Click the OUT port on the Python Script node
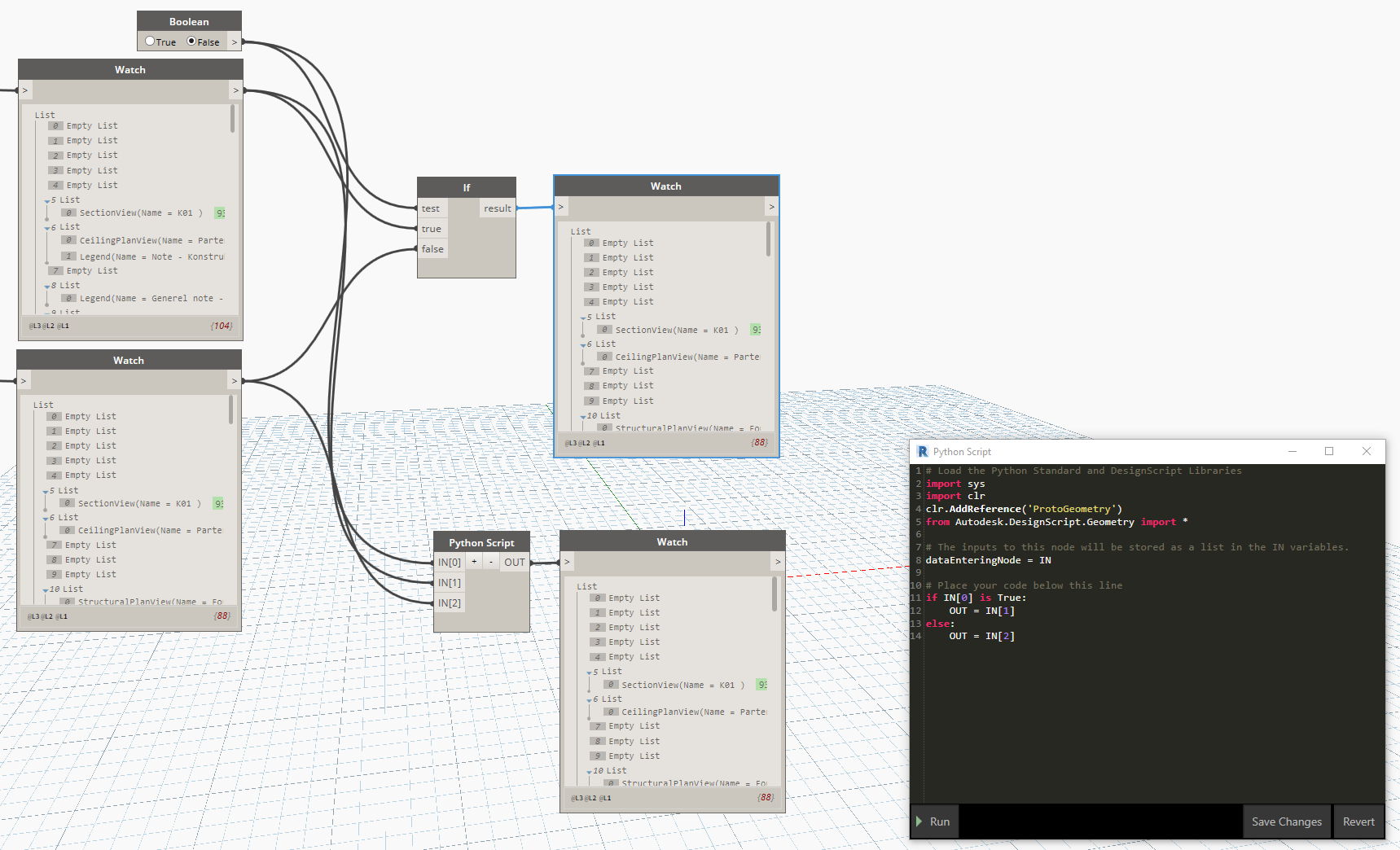 tap(515, 562)
